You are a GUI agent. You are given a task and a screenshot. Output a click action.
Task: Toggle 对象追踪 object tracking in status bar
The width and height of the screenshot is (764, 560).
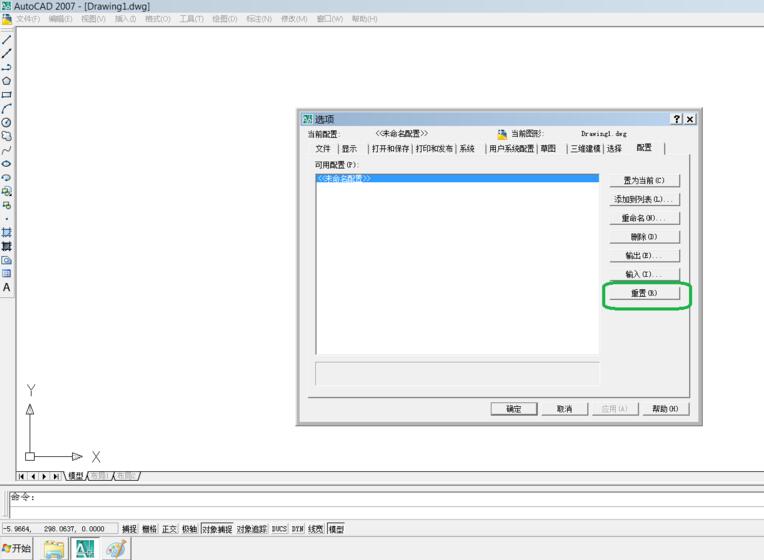click(x=252, y=529)
